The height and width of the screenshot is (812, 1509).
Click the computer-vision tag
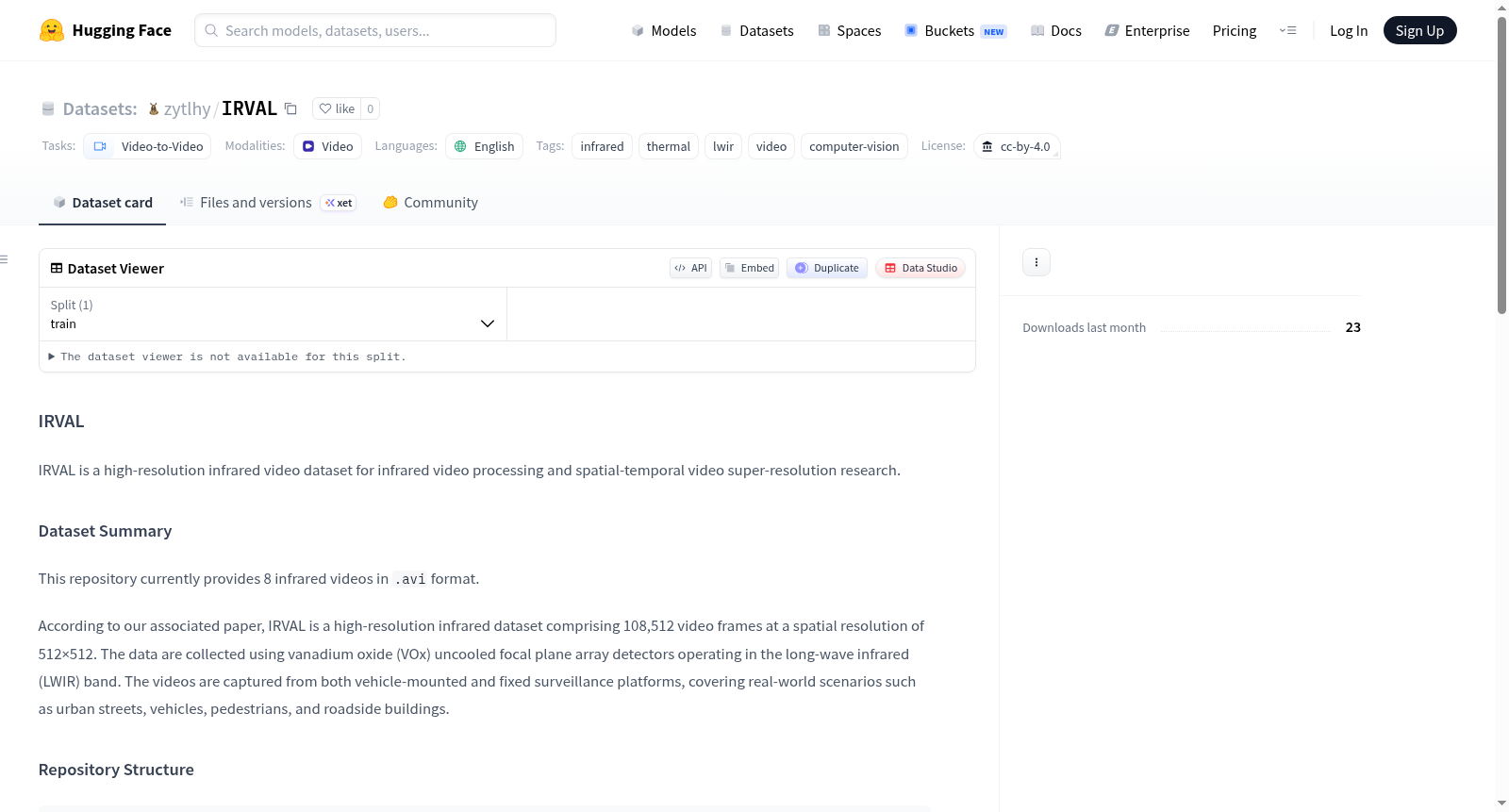tap(854, 146)
